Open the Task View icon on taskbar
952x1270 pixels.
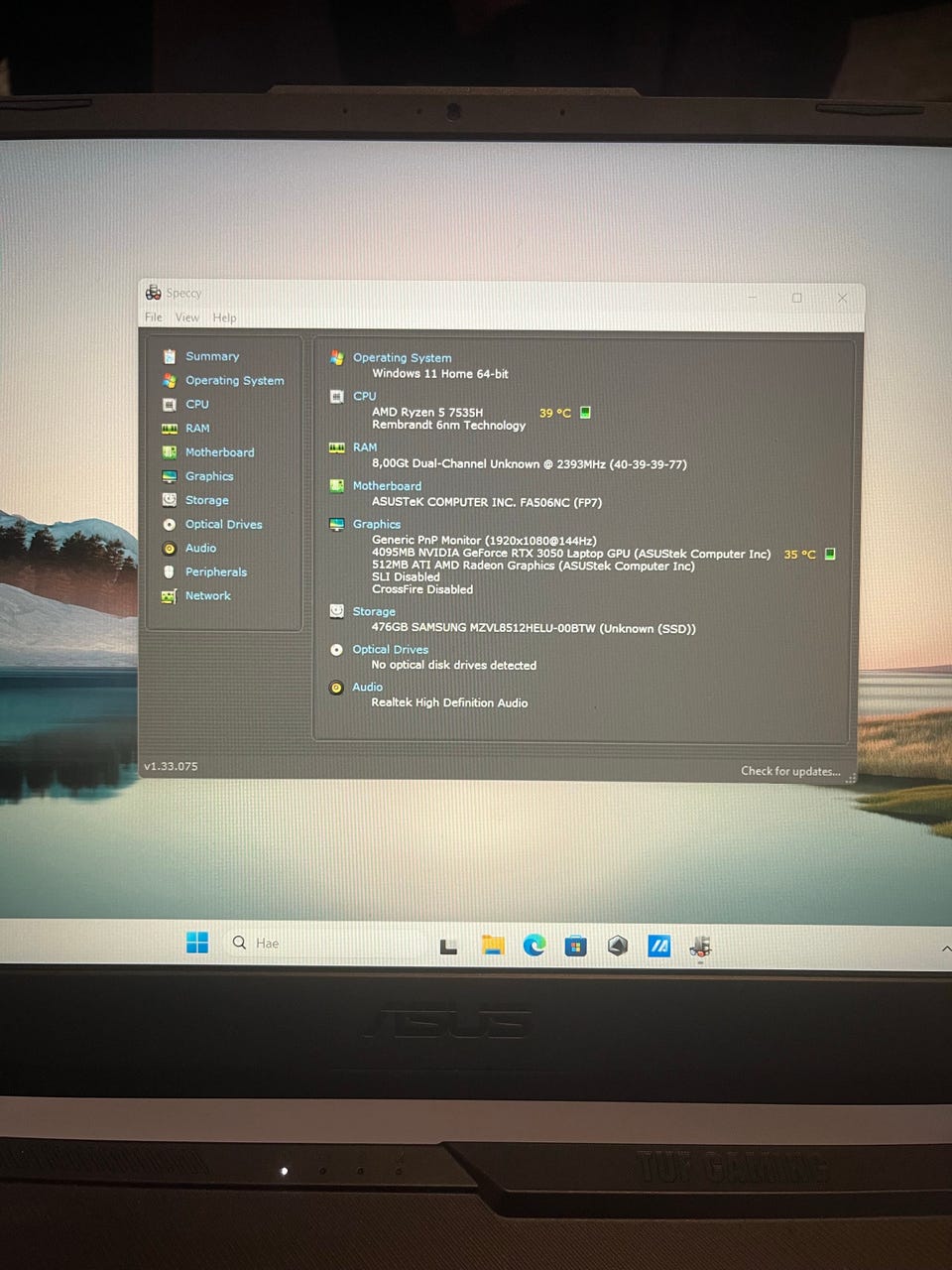click(449, 946)
